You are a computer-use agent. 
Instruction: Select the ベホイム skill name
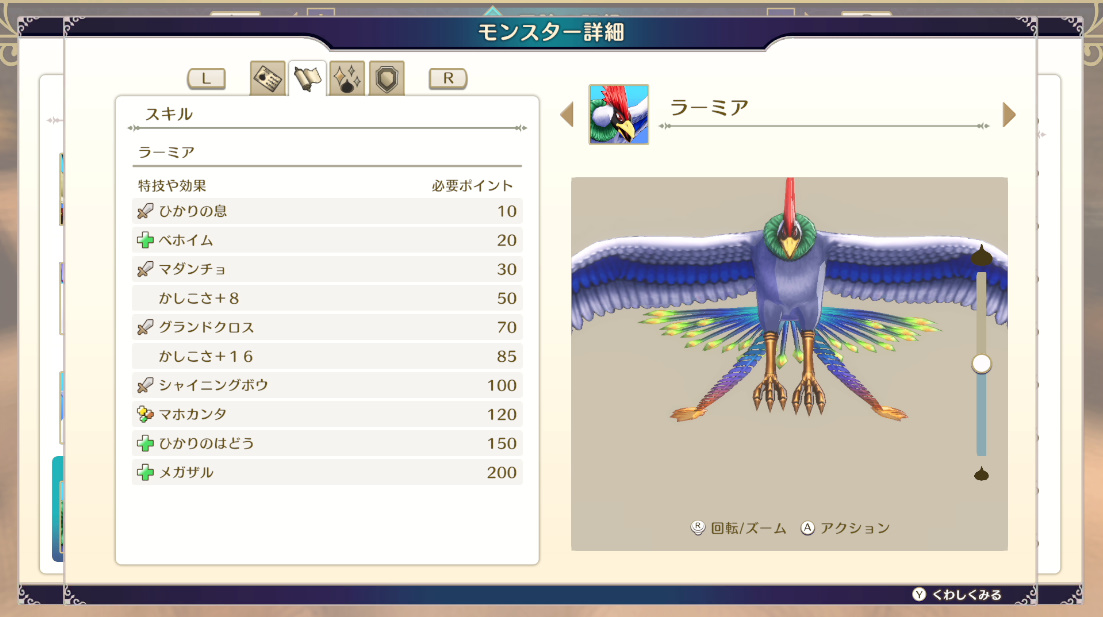pyautogui.click(x=186, y=240)
